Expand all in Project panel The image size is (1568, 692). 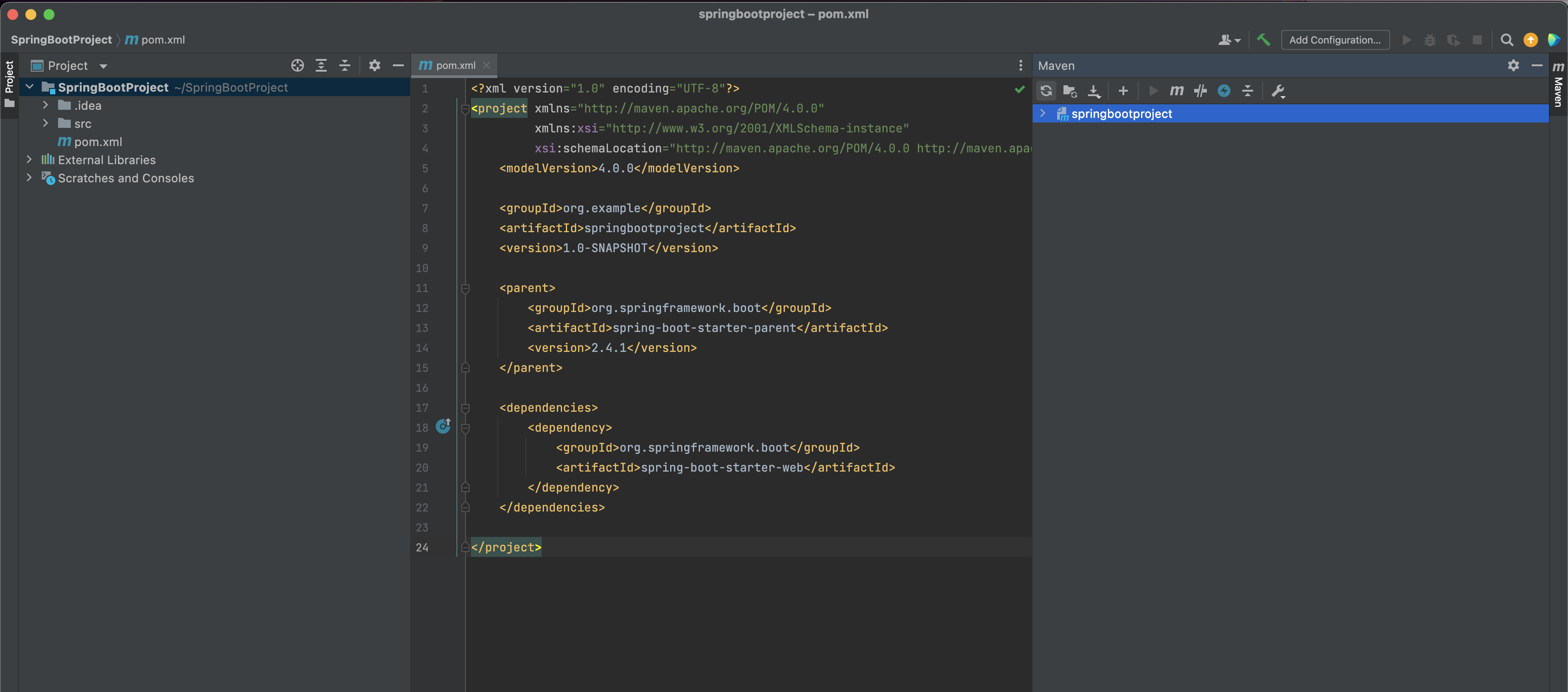pos(321,65)
